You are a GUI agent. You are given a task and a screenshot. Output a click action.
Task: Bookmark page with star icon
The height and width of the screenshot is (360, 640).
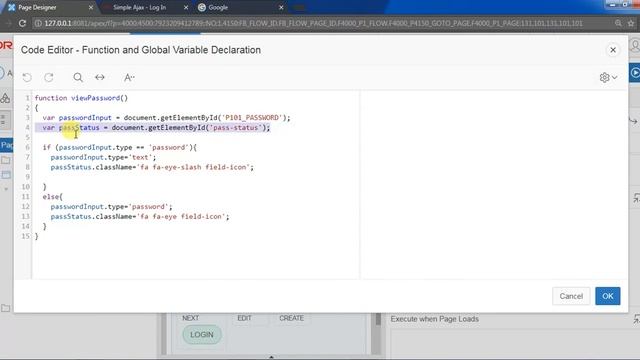(631, 23)
